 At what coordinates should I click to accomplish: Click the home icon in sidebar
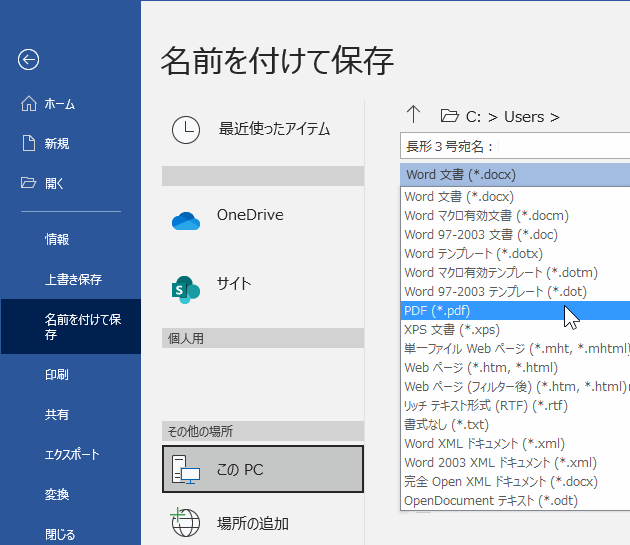point(28,104)
